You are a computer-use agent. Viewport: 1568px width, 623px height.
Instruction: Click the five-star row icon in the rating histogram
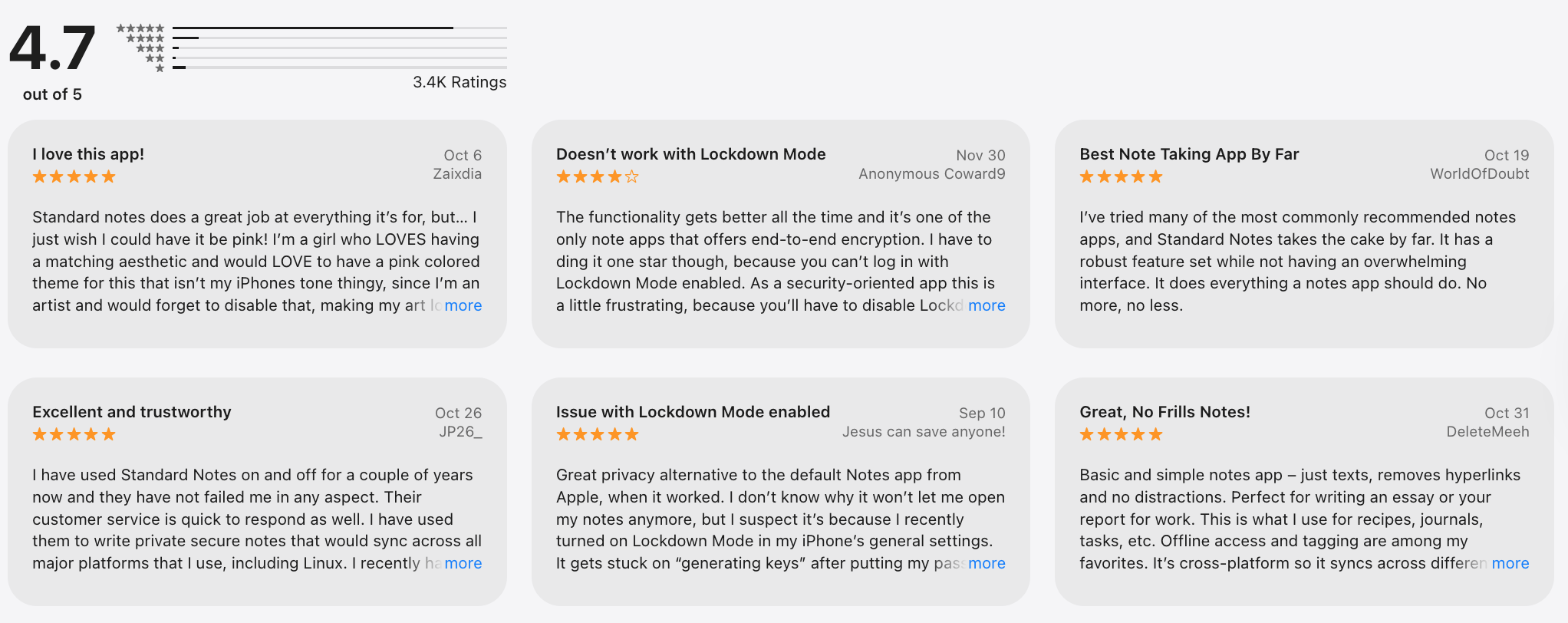(140, 28)
